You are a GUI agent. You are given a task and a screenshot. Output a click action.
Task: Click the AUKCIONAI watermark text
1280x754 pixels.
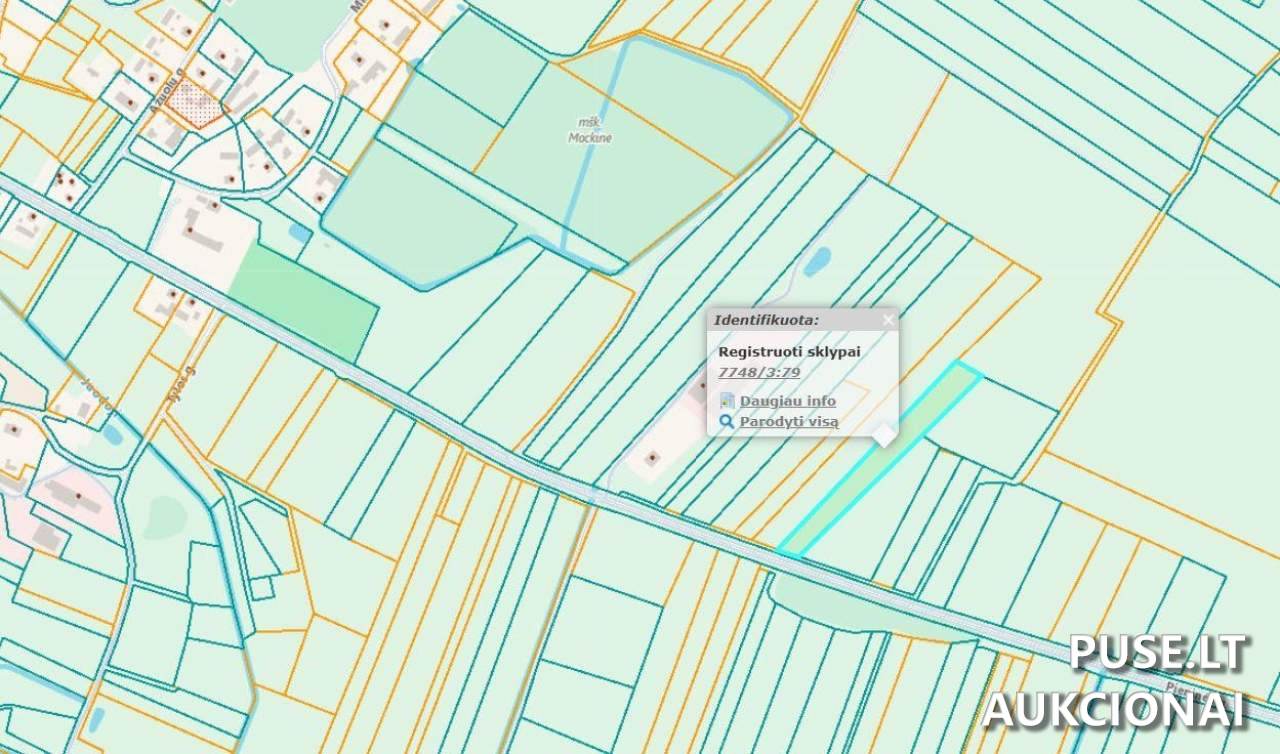pos(1115,708)
